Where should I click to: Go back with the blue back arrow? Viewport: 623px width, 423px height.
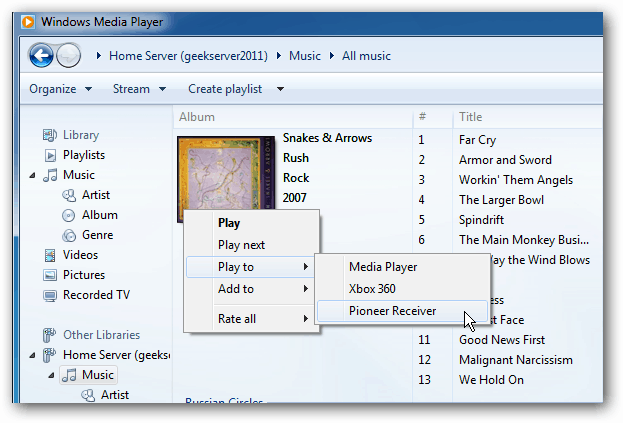tap(41, 55)
